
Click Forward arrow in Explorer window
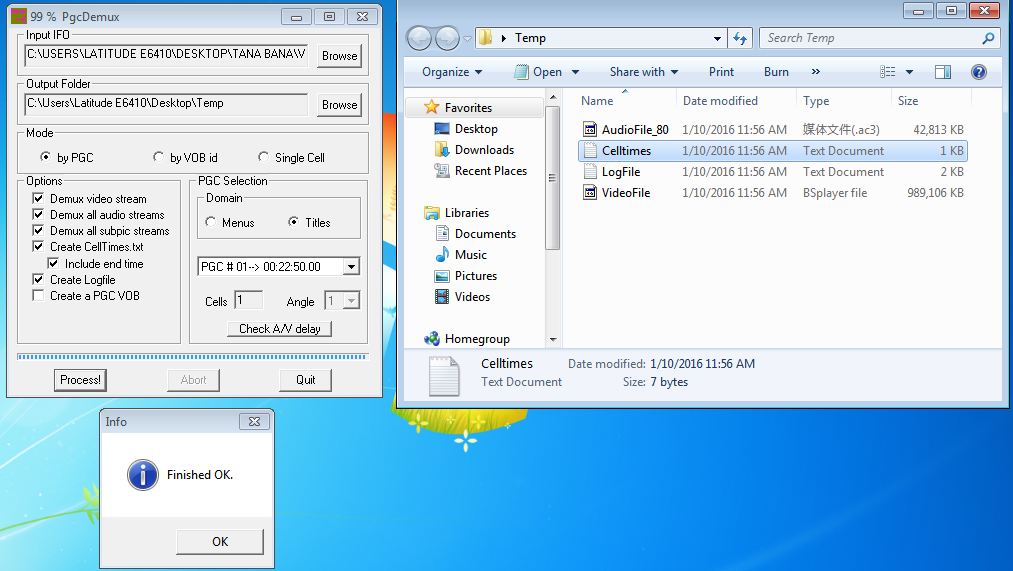447,38
